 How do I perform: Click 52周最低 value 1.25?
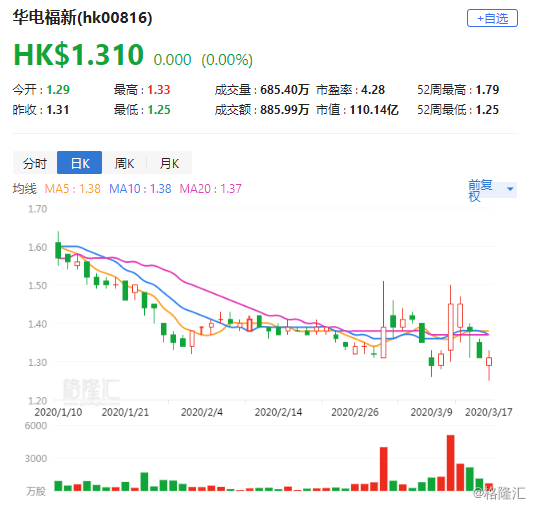pos(487,110)
